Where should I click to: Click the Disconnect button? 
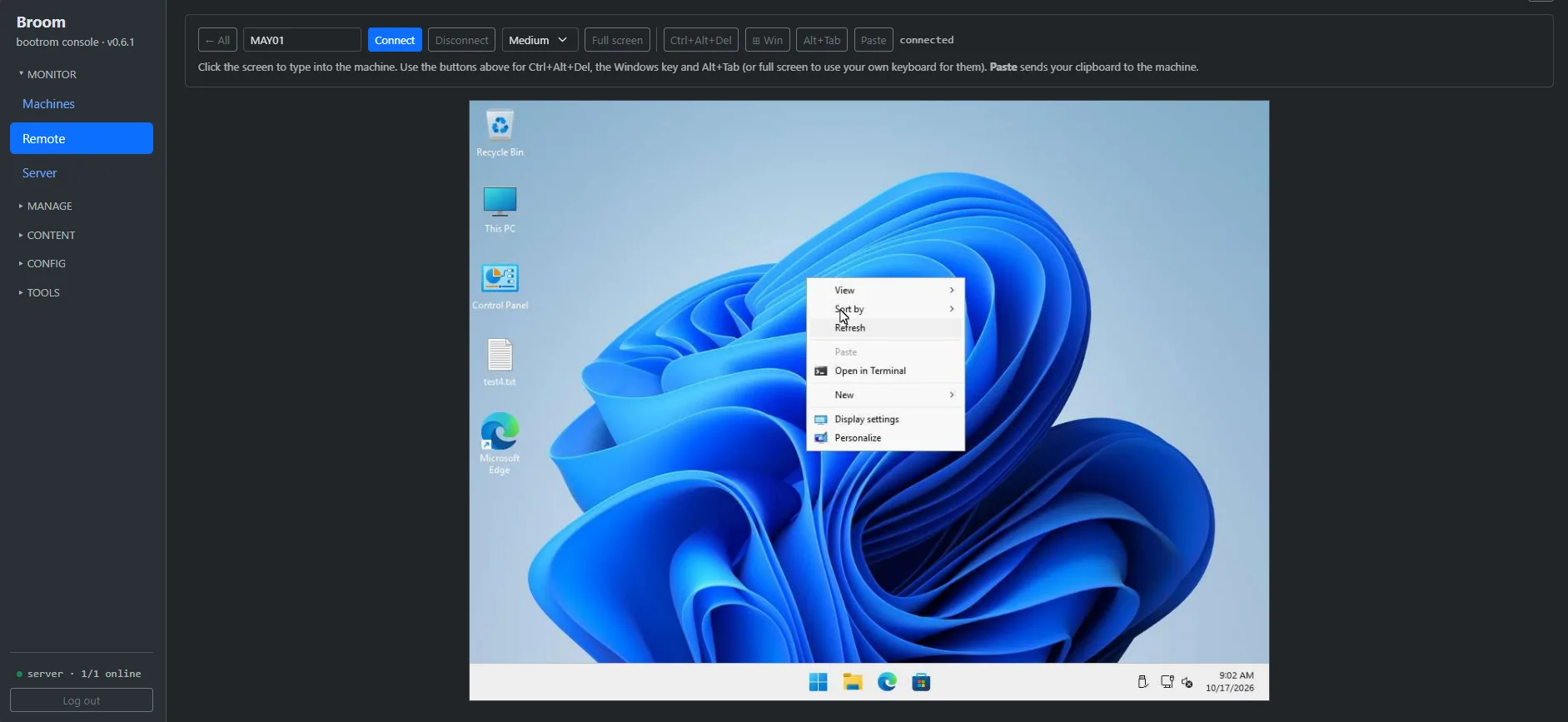tap(461, 40)
